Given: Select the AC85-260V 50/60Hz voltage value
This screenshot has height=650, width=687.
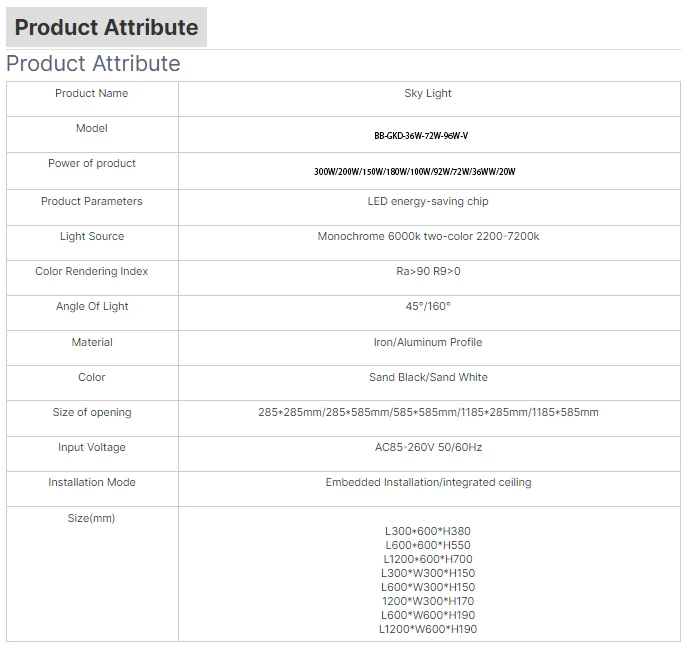Looking at the screenshot, I should point(428,448).
